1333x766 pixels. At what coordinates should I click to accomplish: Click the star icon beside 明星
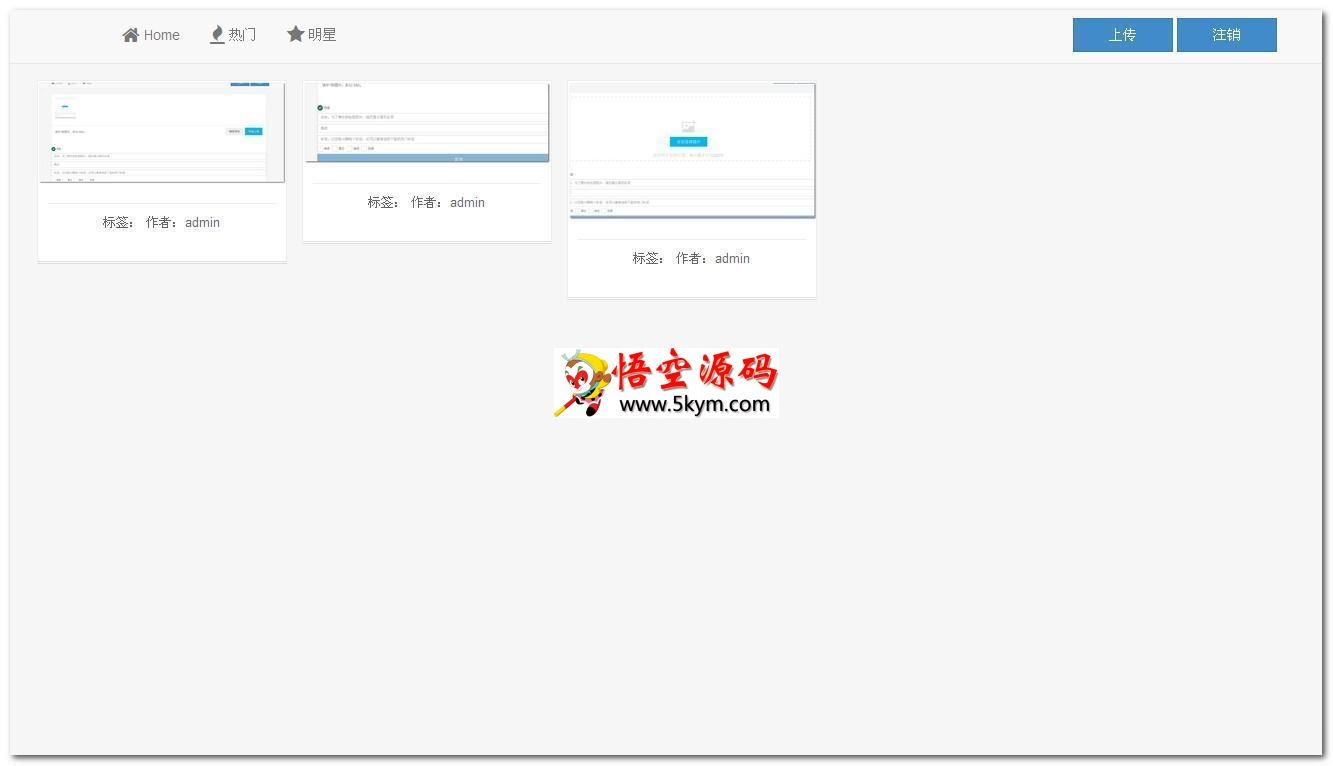pyautogui.click(x=295, y=34)
